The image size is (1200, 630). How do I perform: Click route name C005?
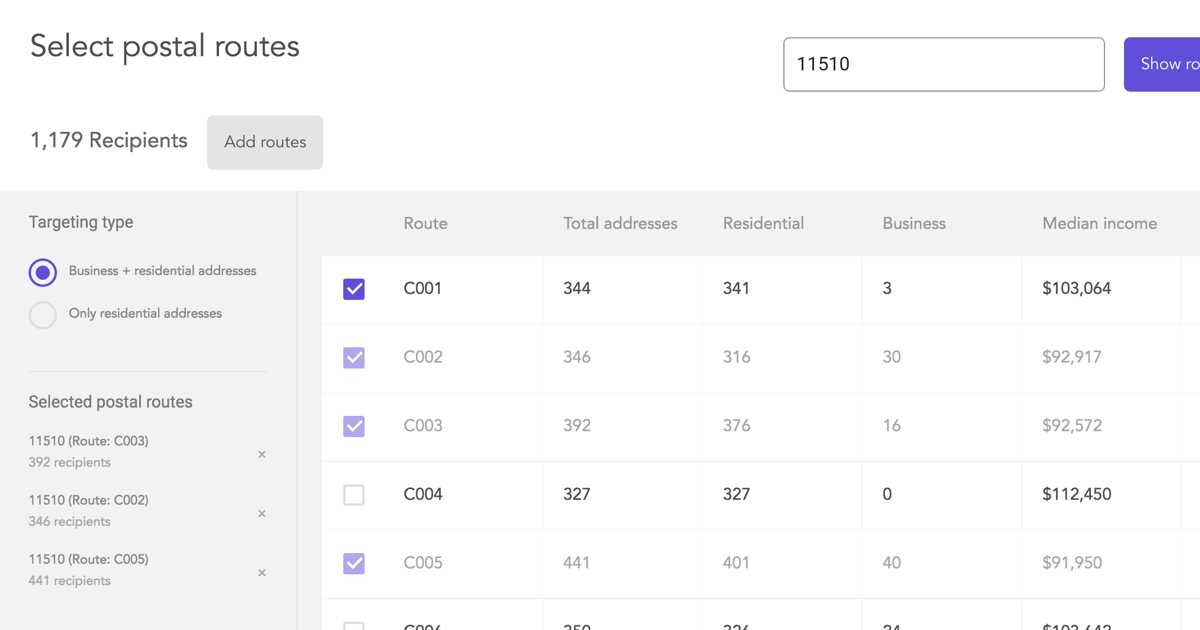[x=423, y=563]
